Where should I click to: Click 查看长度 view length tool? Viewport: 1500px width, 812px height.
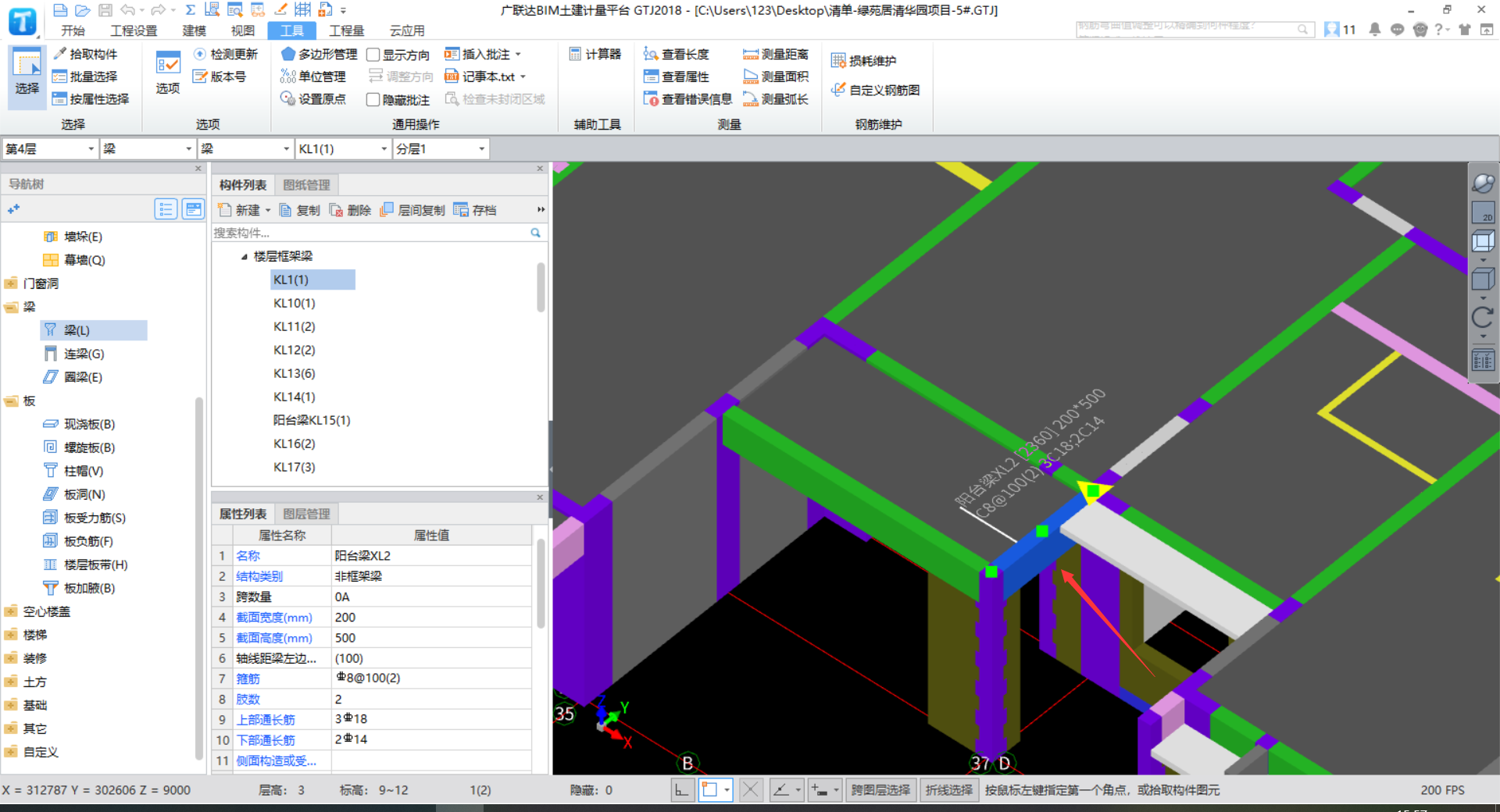(677, 54)
